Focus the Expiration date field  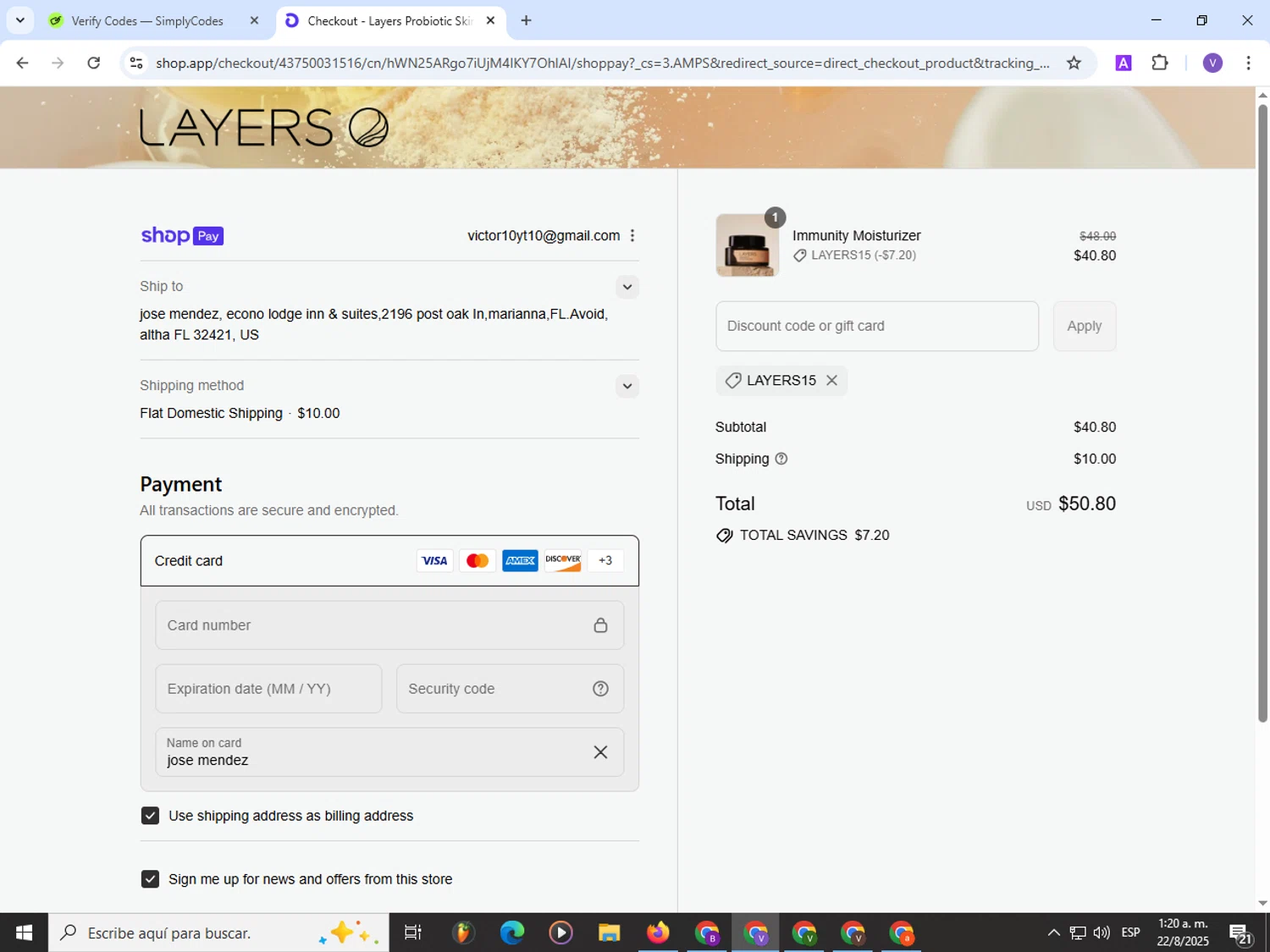268,689
